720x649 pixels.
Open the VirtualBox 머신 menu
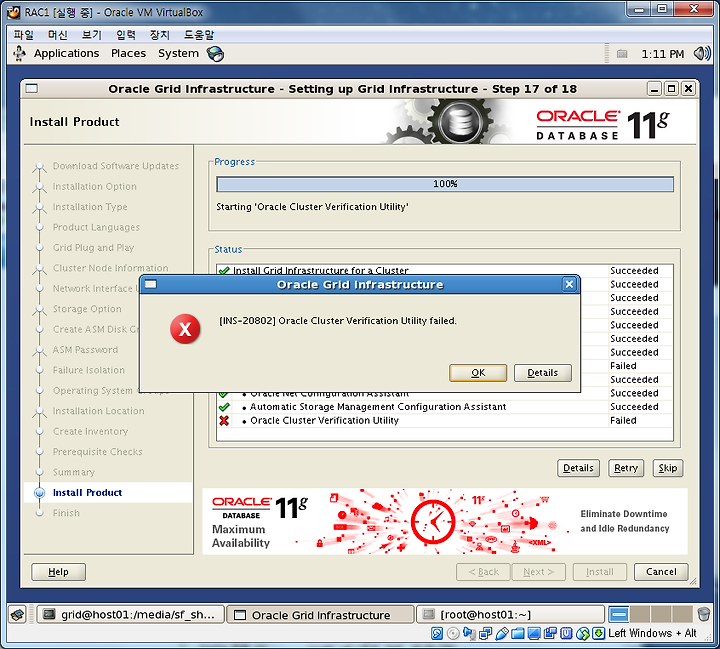click(57, 35)
